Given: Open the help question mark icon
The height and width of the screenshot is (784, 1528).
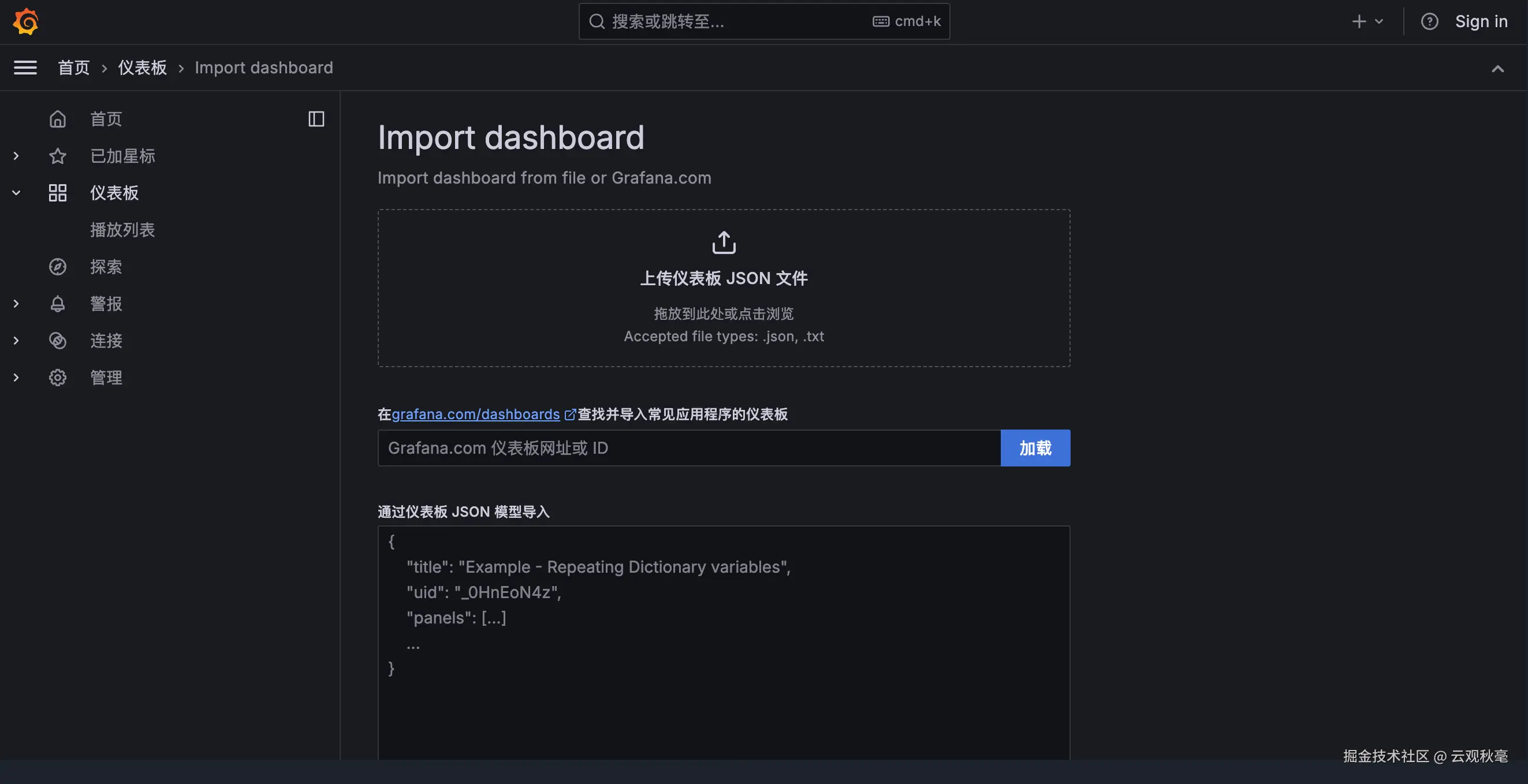Looking at the screenshot, I should click(x=1429, y=22).
